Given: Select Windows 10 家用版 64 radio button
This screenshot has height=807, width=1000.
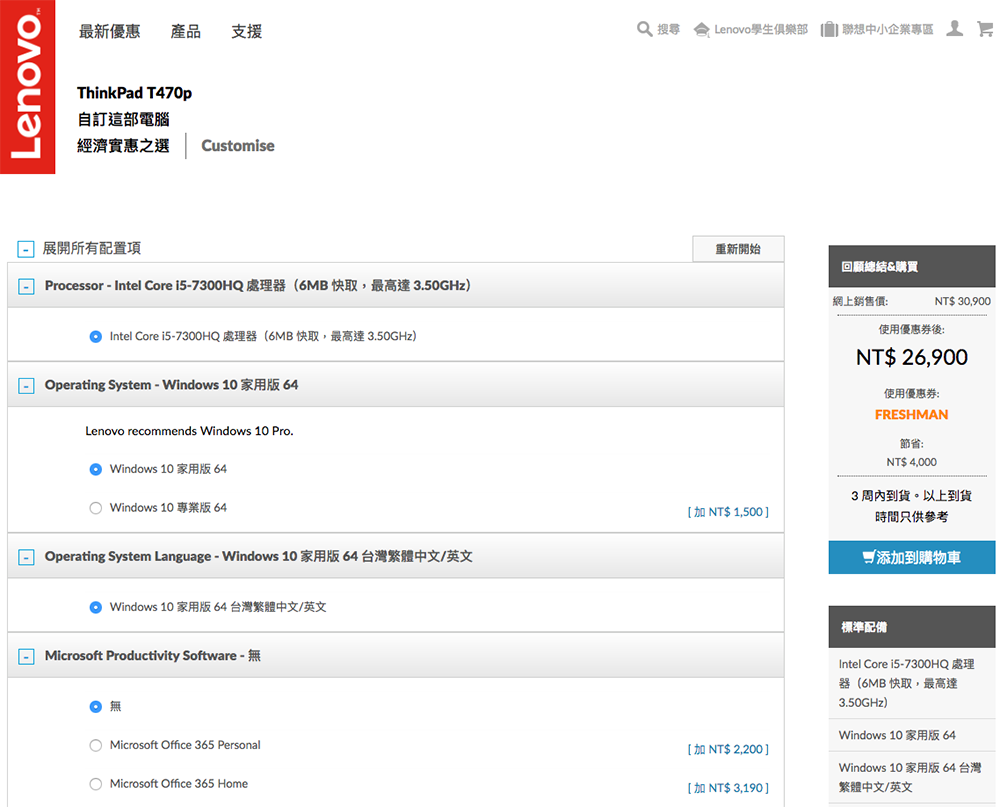Looking at the screenshot, I should tap(96, 469).
